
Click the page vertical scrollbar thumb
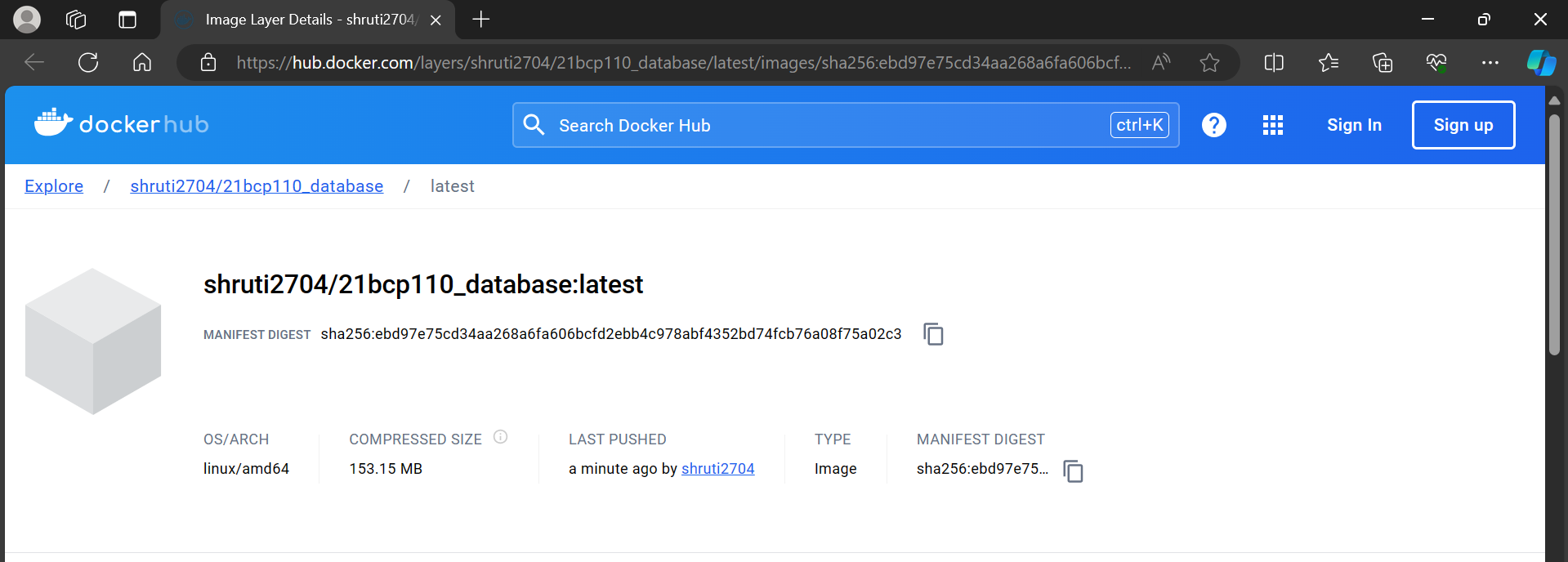tap(1554, 235)
